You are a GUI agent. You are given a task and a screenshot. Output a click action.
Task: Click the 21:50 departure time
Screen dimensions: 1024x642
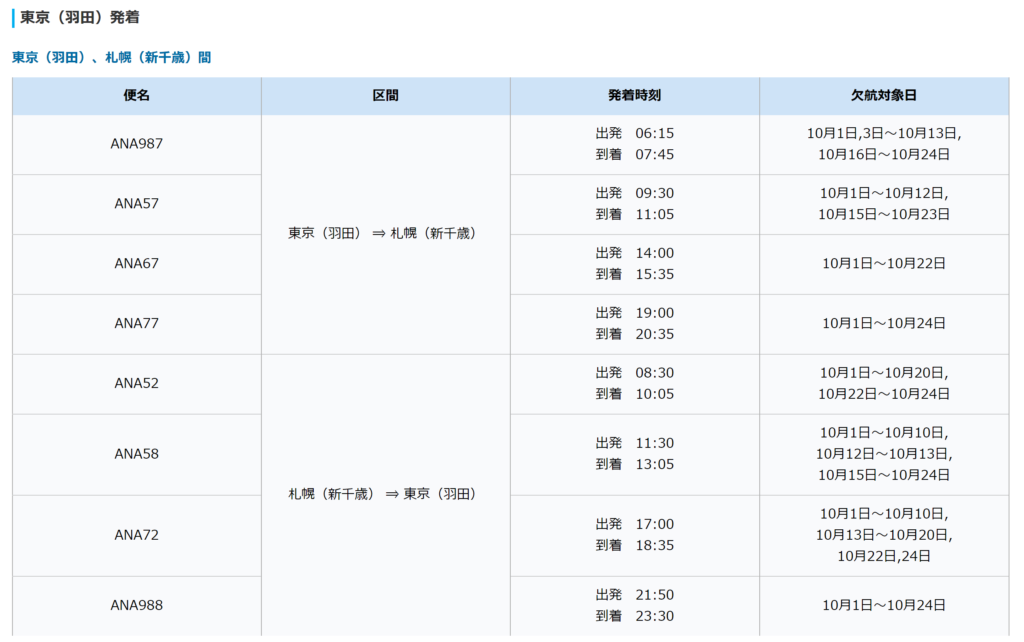coord(654,595)
